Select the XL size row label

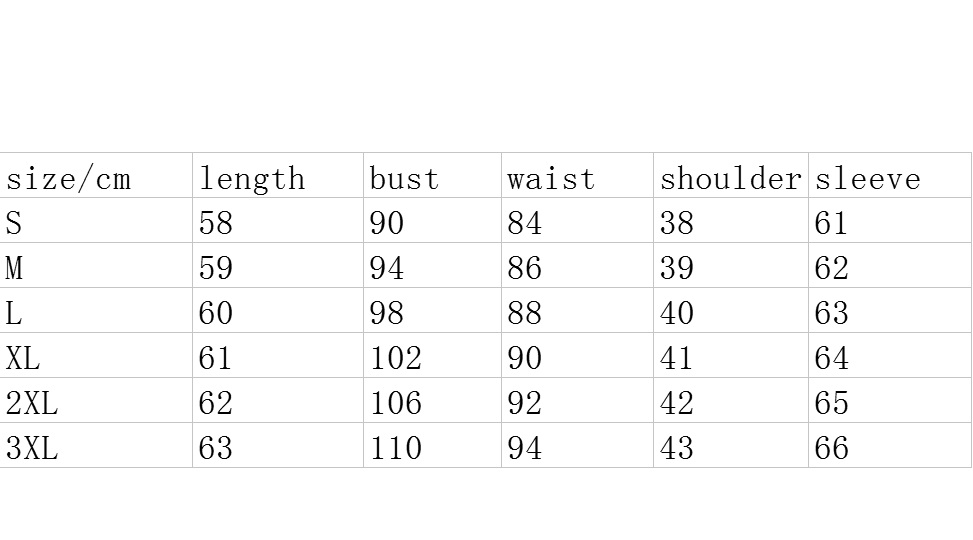(x=23, y=358)
